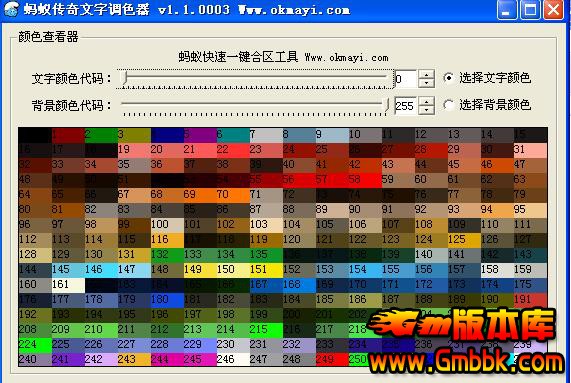Pick color swatch 168 blue

[299, 285]
